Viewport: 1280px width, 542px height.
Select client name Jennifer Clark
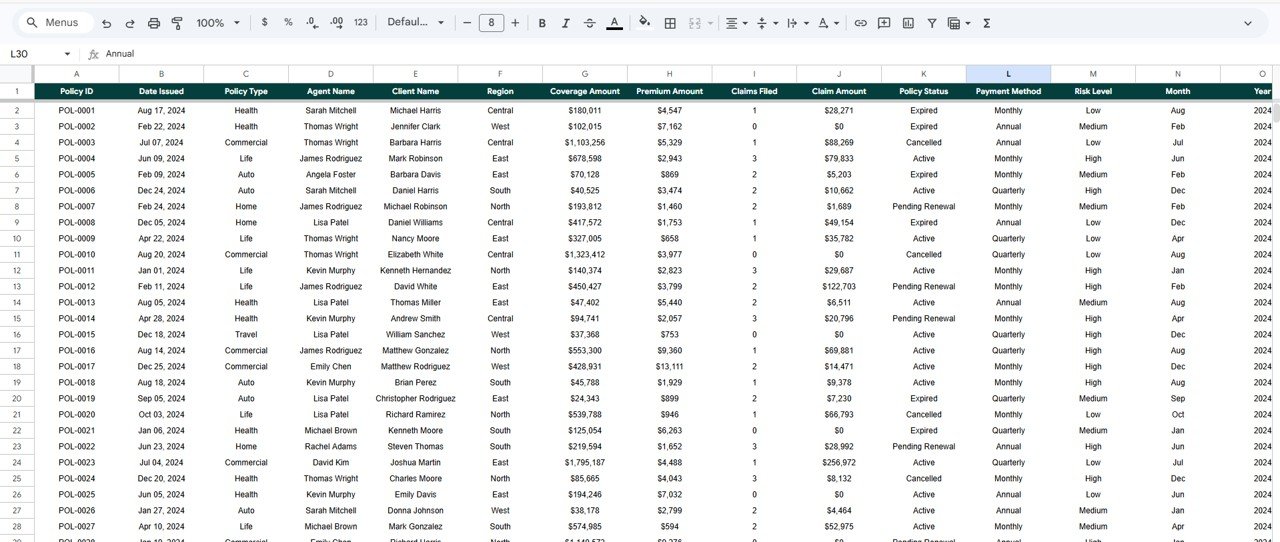tap(415, 127)
